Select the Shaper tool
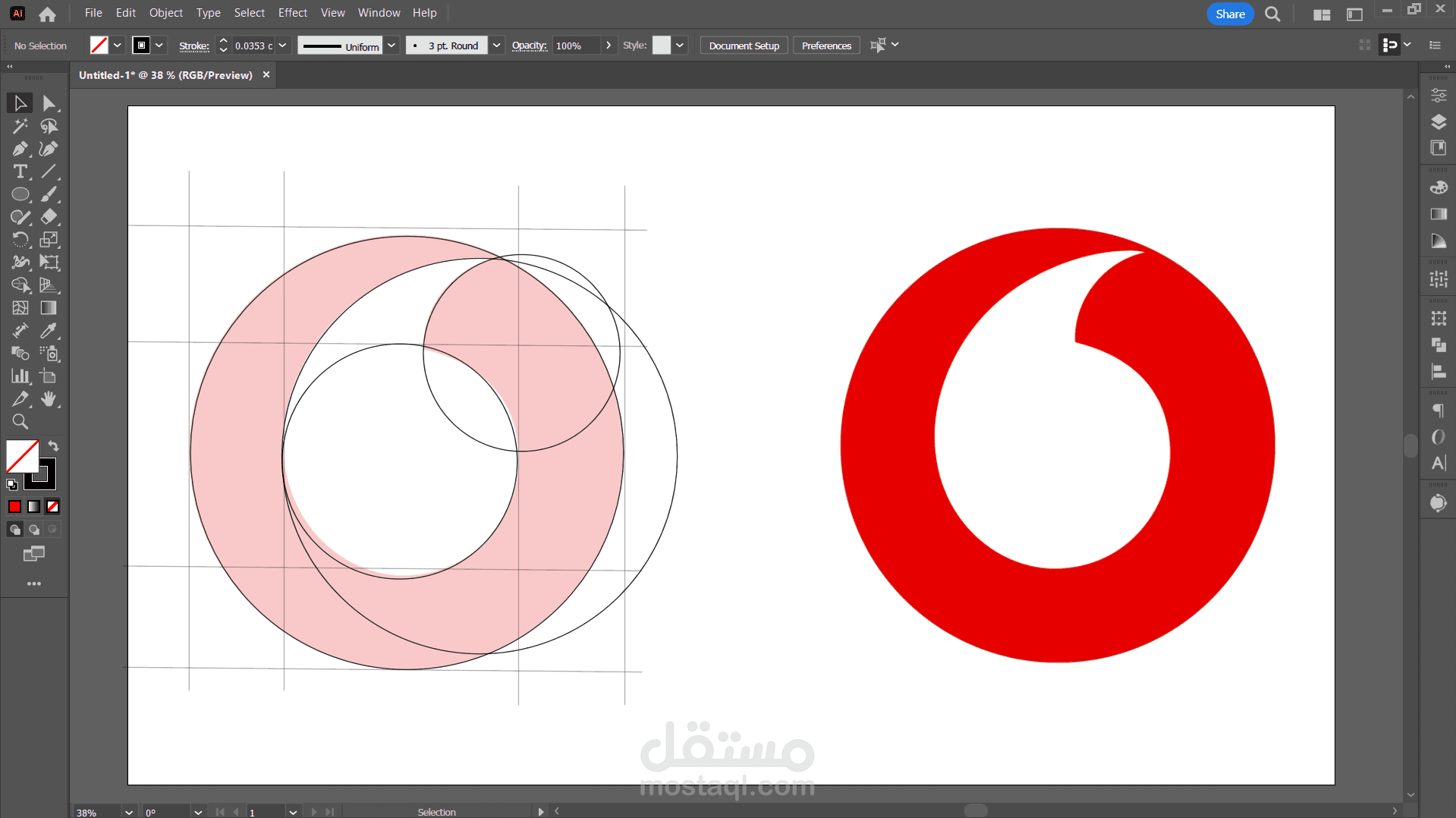Screen dimensions: 1456x818 pyautogui.click(x=20, y=217)
